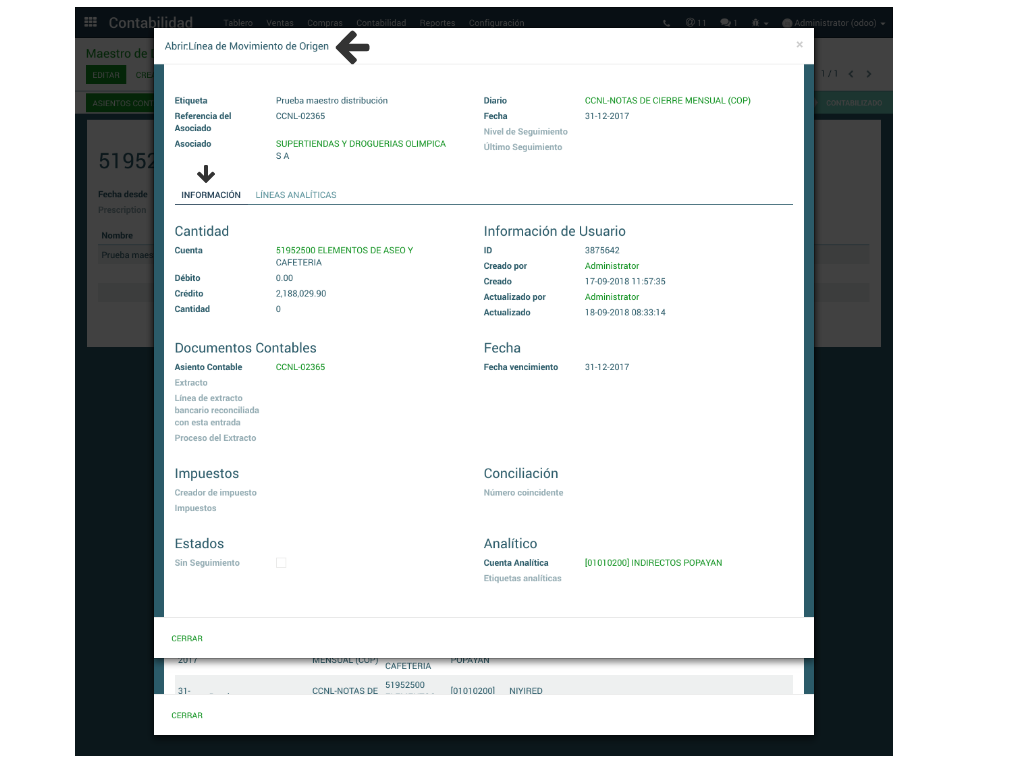Select the Información tab
The width and height of the screenshot is (1023, 767).
211,195
